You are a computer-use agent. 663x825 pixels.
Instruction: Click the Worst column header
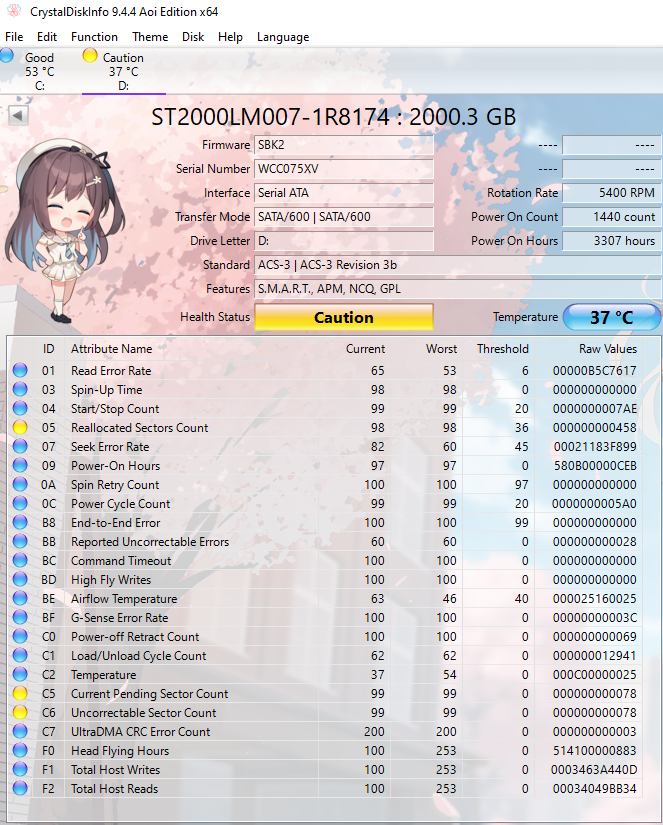tap(441, 349)
